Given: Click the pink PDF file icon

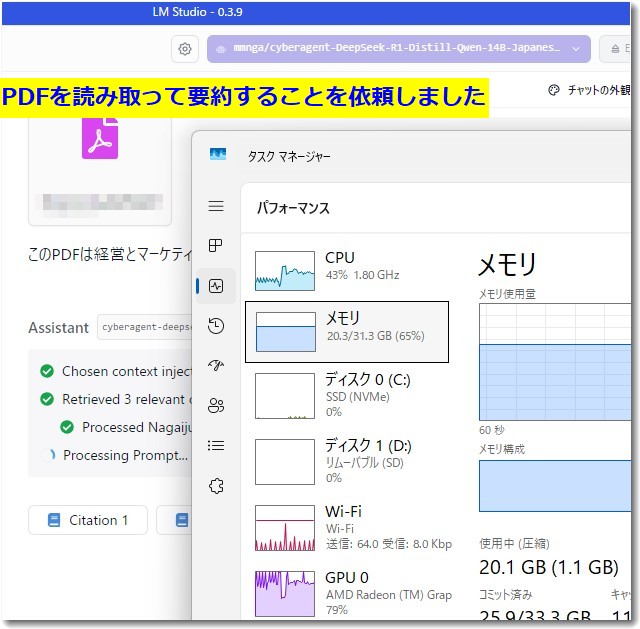Looking at the screenshot, I should pos(100,138).
